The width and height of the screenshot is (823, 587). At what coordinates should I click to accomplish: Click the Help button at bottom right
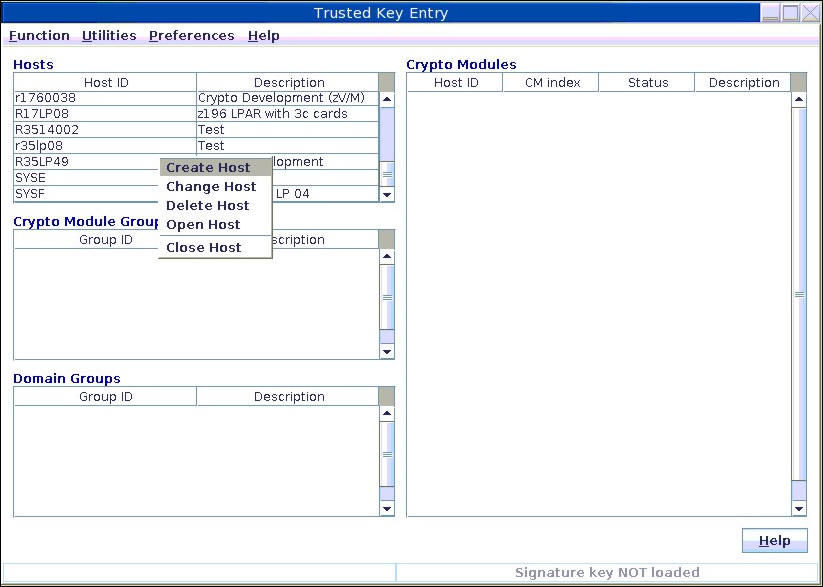(x=775, y=540)
